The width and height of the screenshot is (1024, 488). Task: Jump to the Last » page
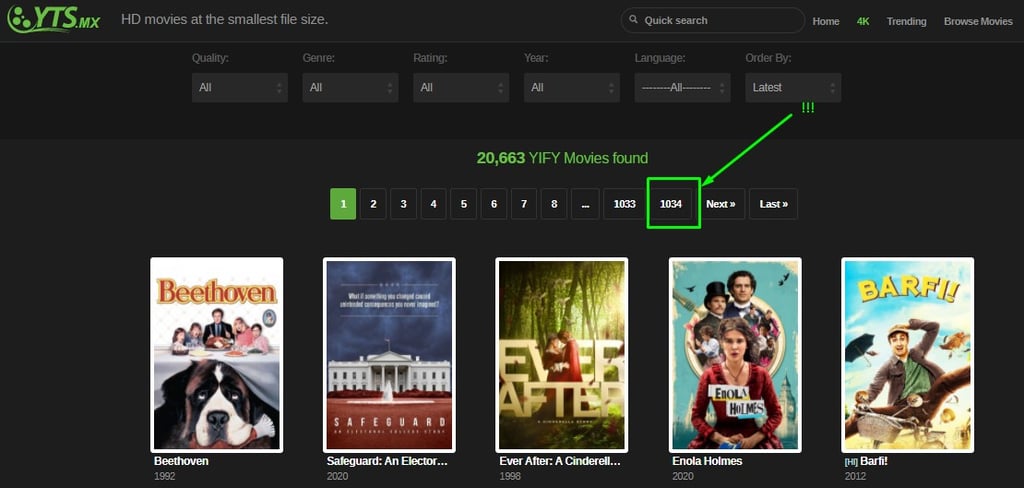coord(773,204)
